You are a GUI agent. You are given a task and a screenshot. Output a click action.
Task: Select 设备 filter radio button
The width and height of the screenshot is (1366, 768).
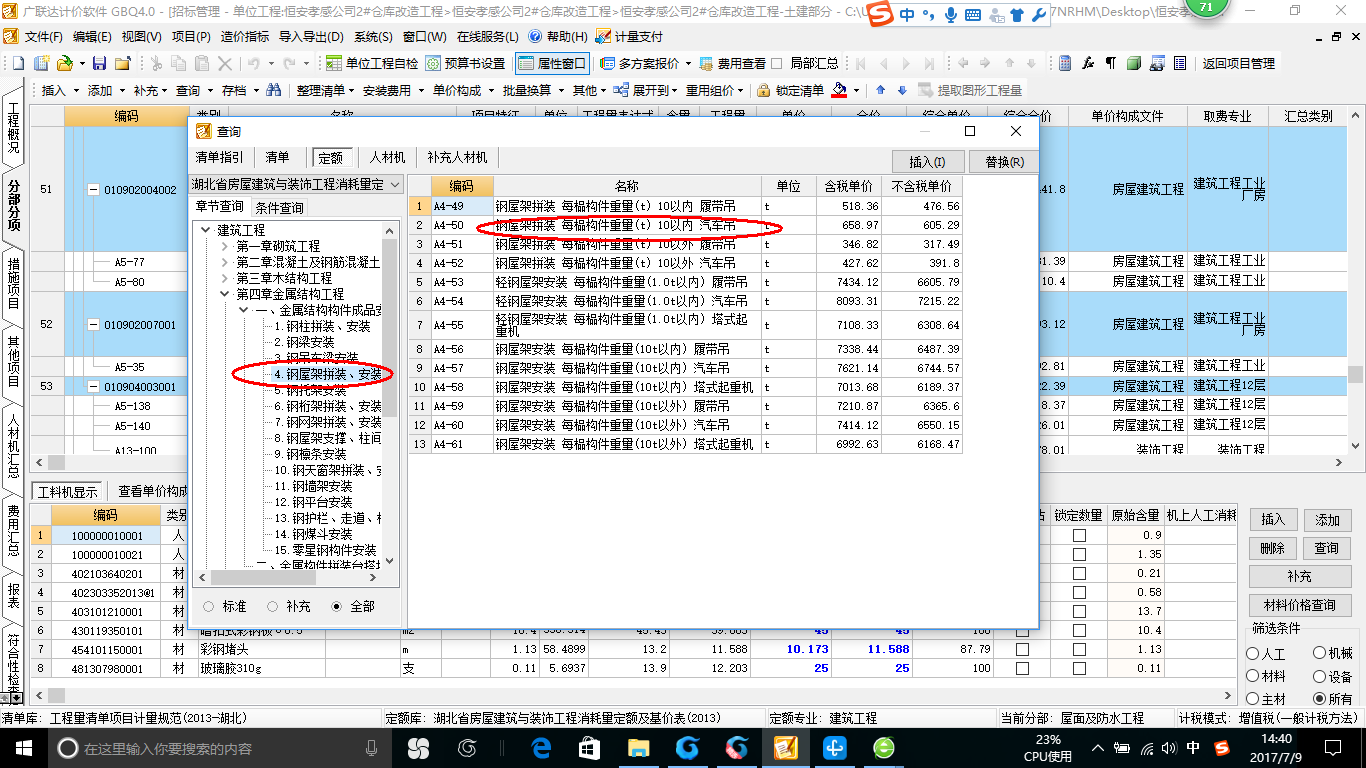pyautogui.click(x=1320, y=676)
